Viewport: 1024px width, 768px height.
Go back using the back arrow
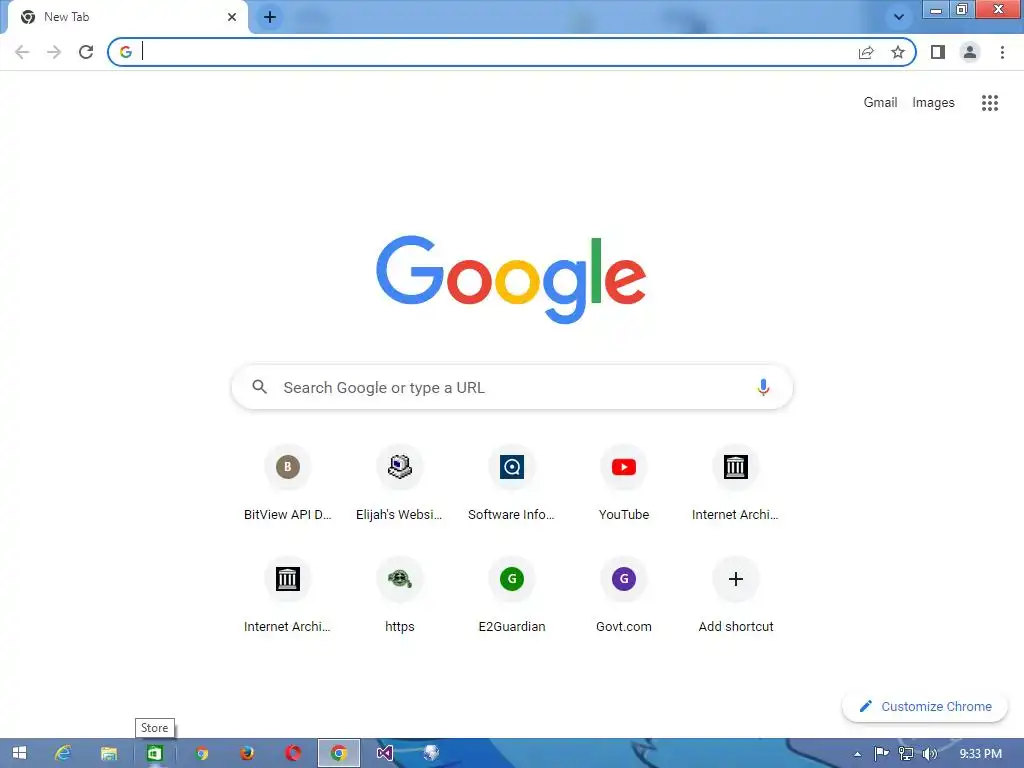pyautogui.click(x=22, y=52)
